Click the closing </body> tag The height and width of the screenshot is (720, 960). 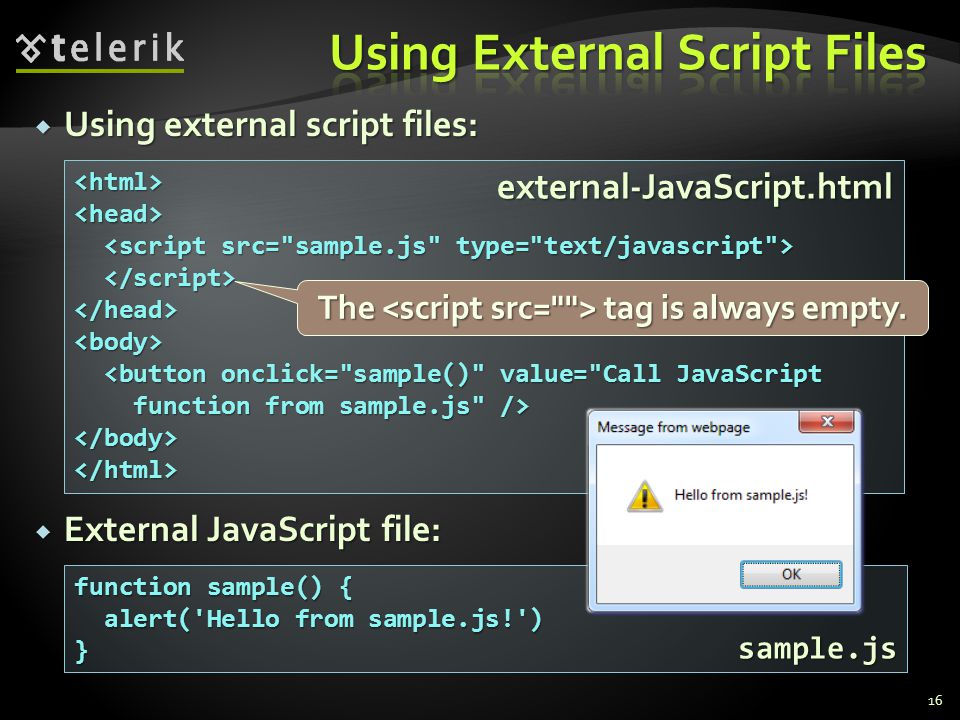point(126,438)
